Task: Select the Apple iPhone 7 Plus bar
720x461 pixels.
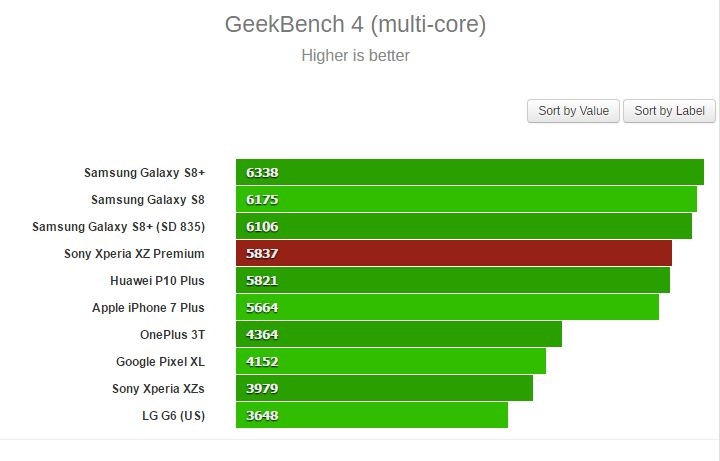Action: point(447,307)
